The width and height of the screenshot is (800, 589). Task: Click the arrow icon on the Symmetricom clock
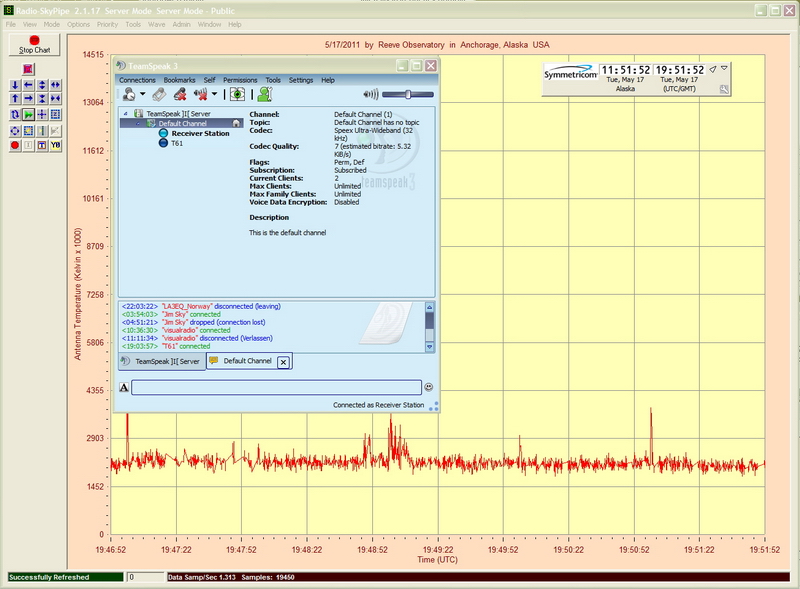click(x=713, y=69)
